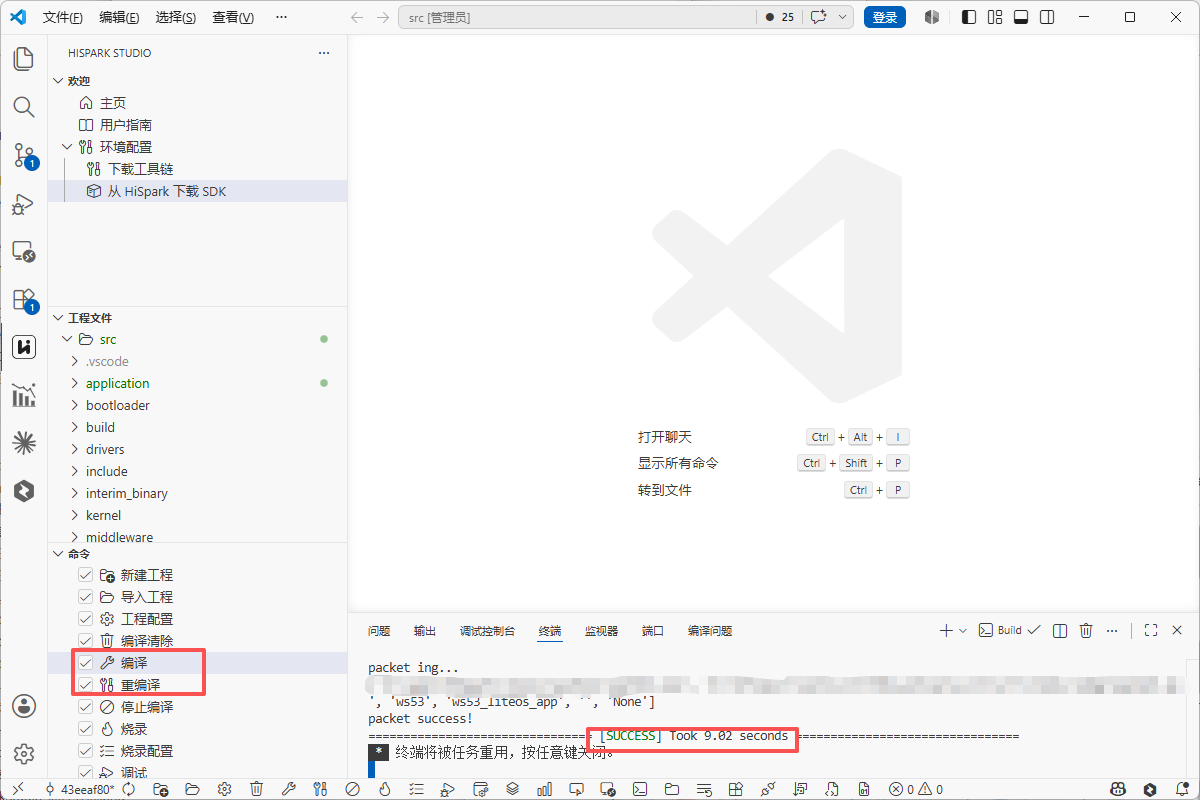Viewport: 1200px width, 800px height.
Task: Open the 选择(S) menu
Action: (176, 18)
